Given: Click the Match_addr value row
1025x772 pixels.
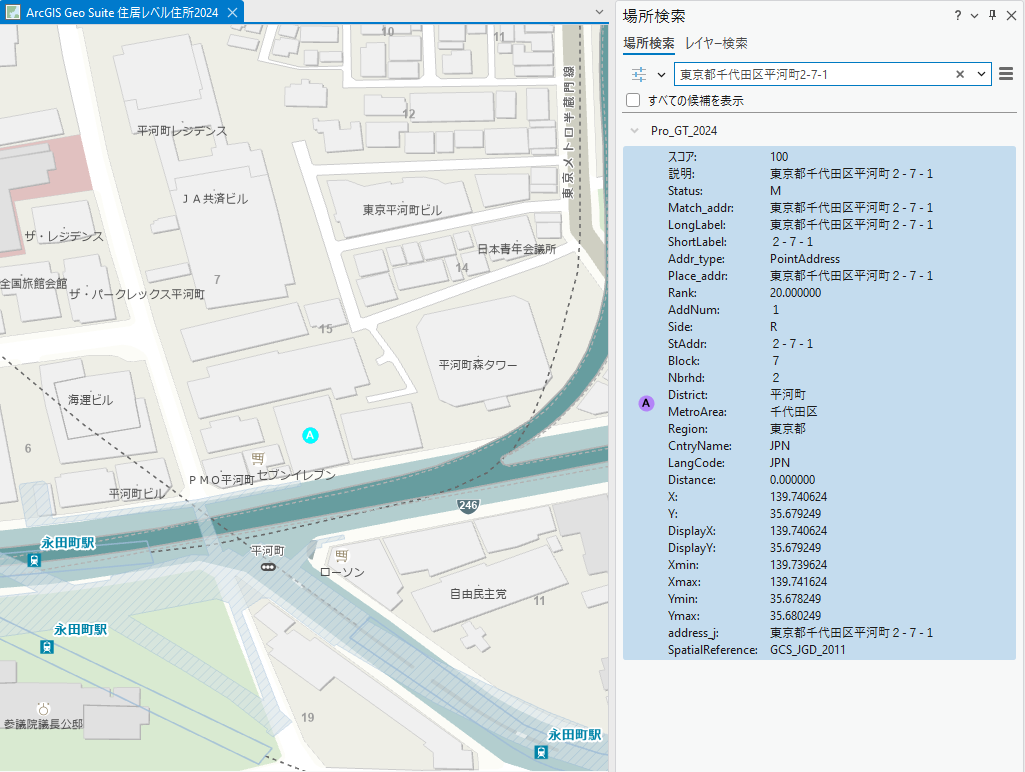Looking at the screenshot, I should click(x=851, y=208).
